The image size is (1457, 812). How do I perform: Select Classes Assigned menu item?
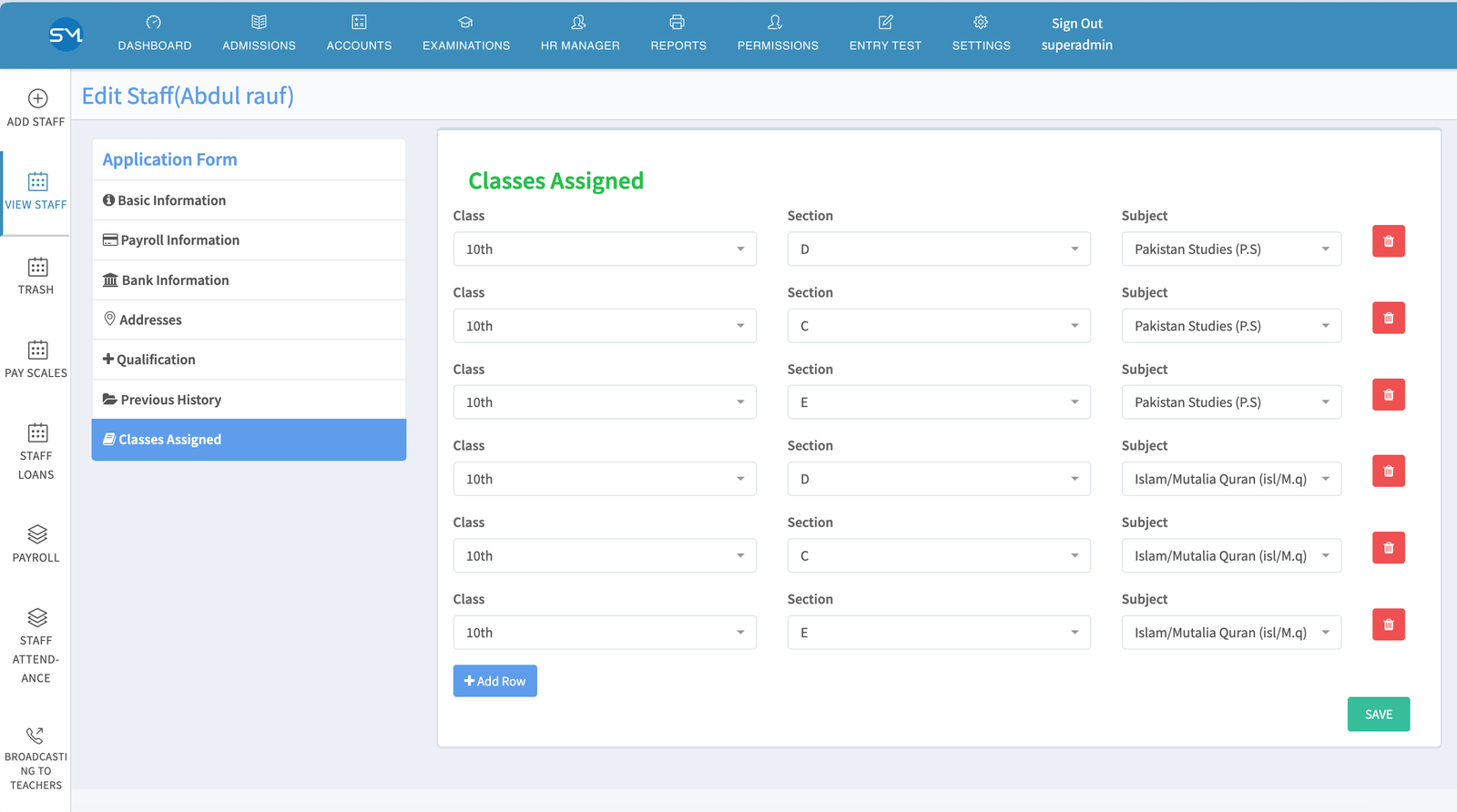(x=249, y=440)
